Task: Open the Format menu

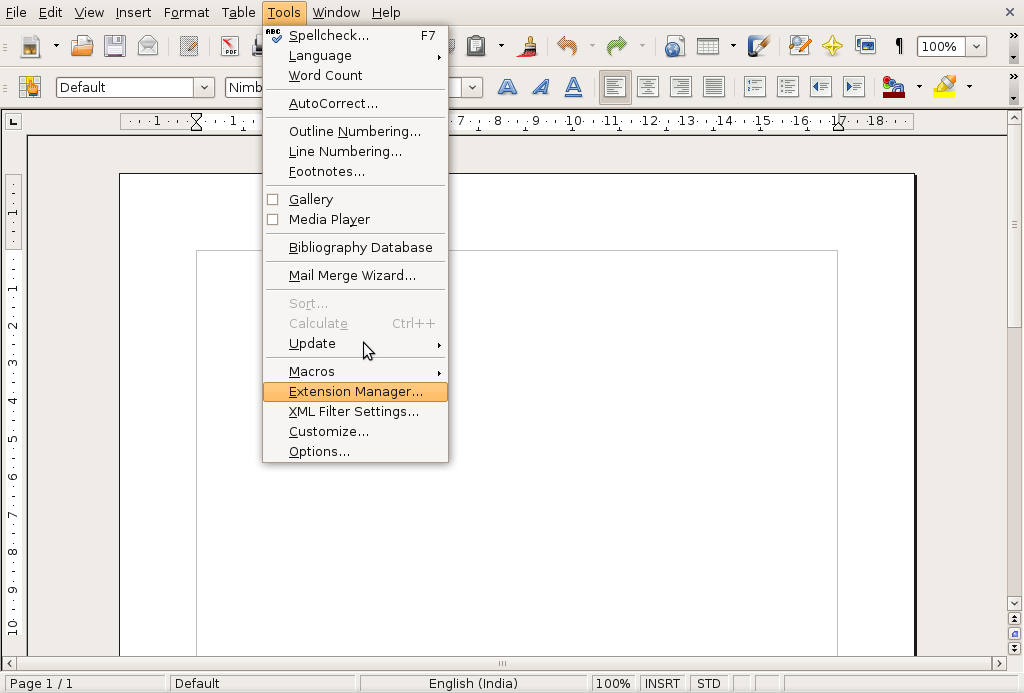Action: [186, 12]
